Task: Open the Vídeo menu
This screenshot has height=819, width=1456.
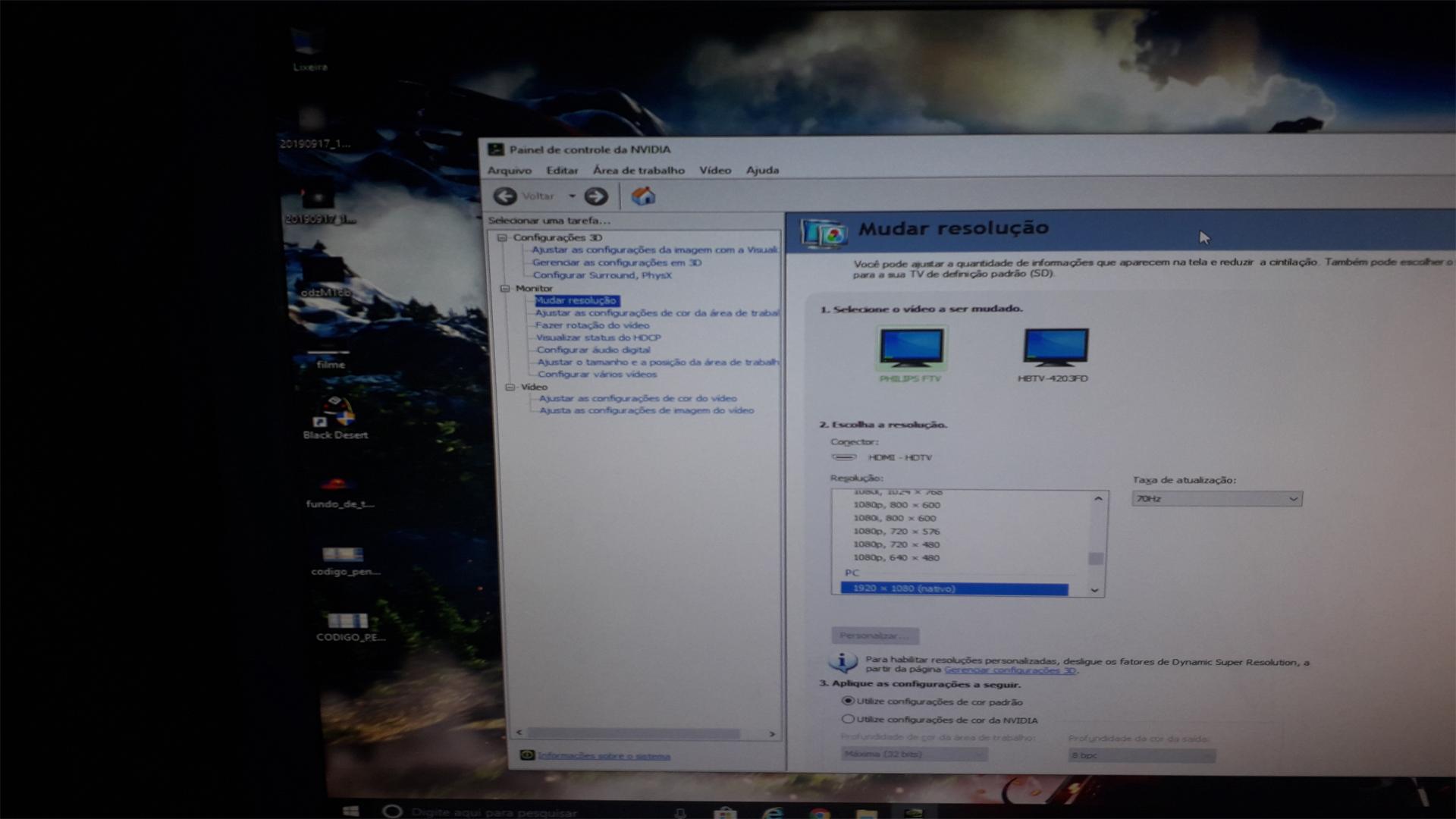Action: coord(715,171)
